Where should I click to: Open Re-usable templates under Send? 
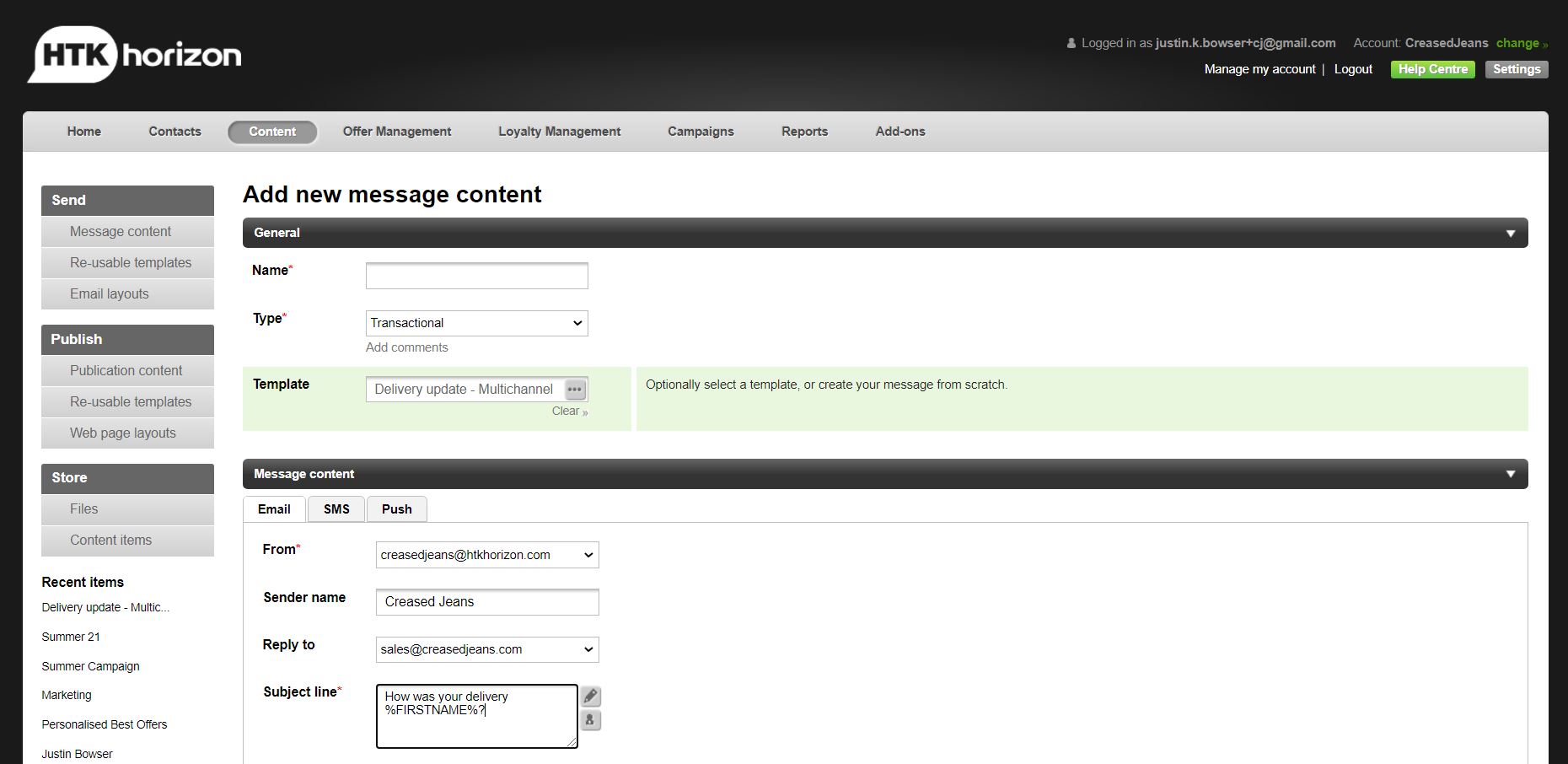[127, 263]
